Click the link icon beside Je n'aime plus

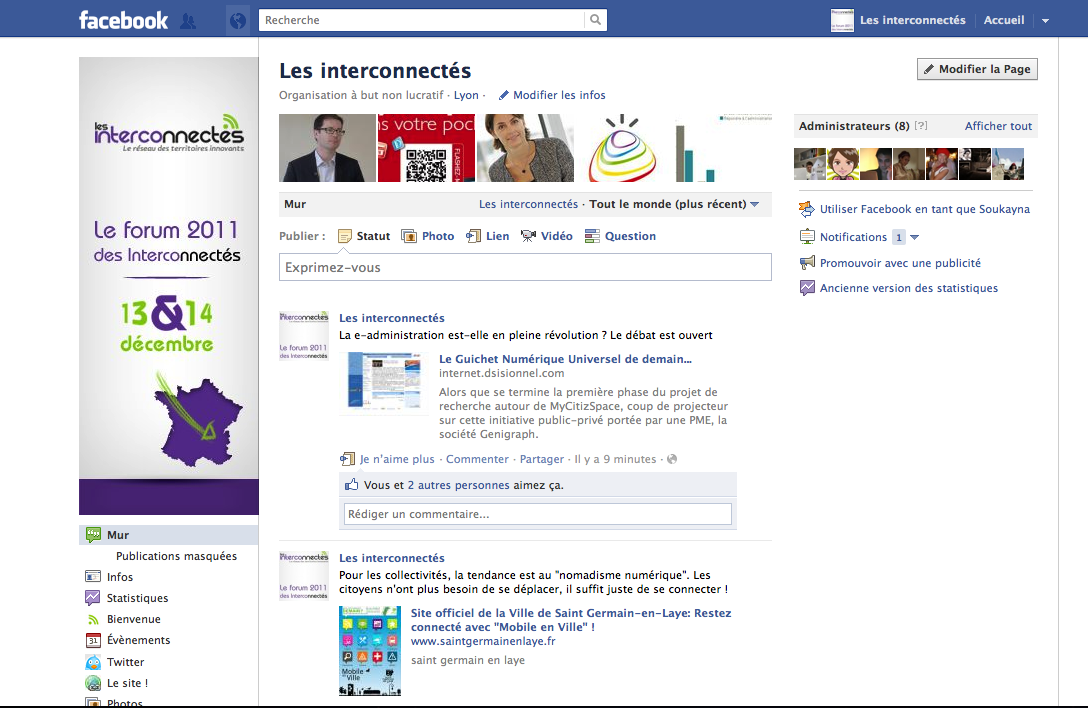pos(347,459)
